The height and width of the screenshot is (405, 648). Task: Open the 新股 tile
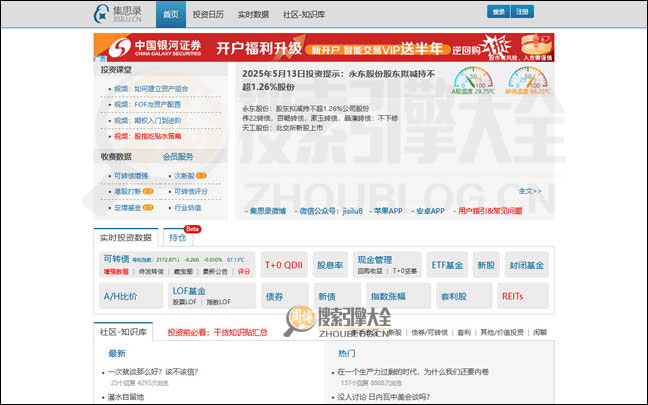[x=486, y=265]
